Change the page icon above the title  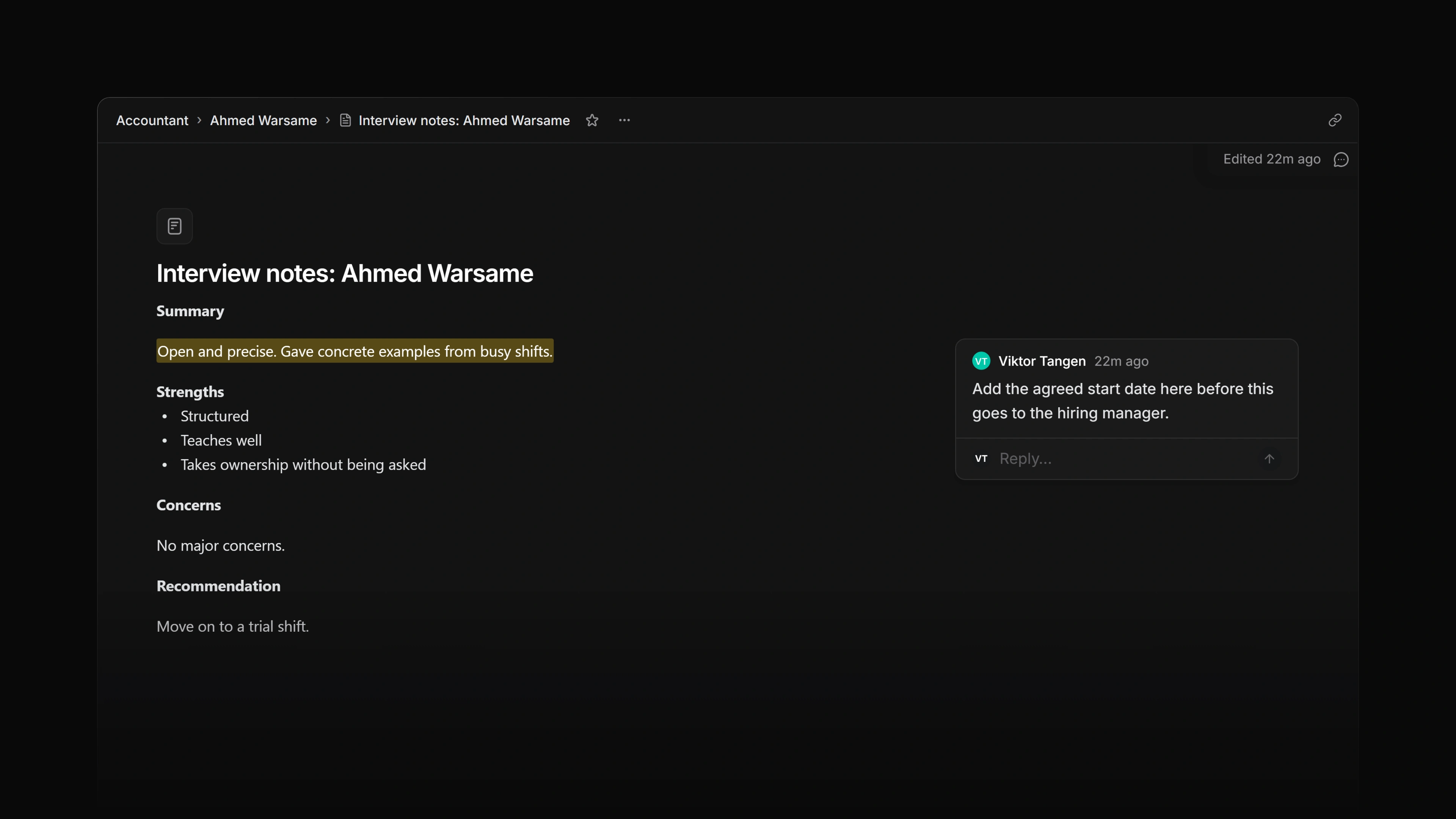coord(175,226)
